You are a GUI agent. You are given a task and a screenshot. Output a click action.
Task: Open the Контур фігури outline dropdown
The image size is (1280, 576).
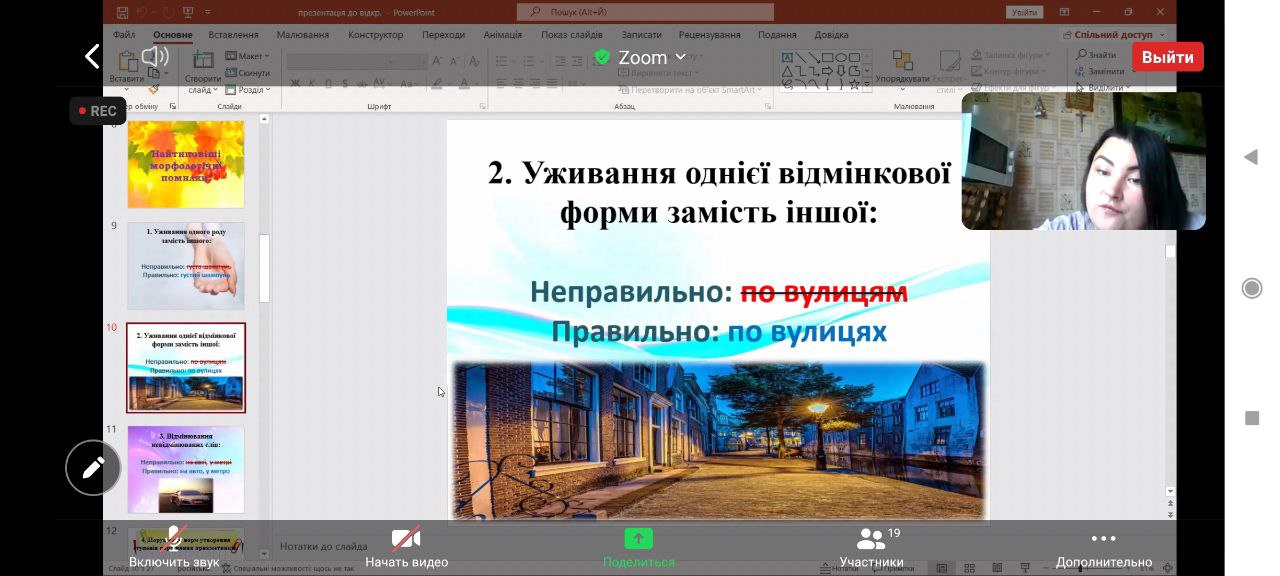click(1010, 71)
